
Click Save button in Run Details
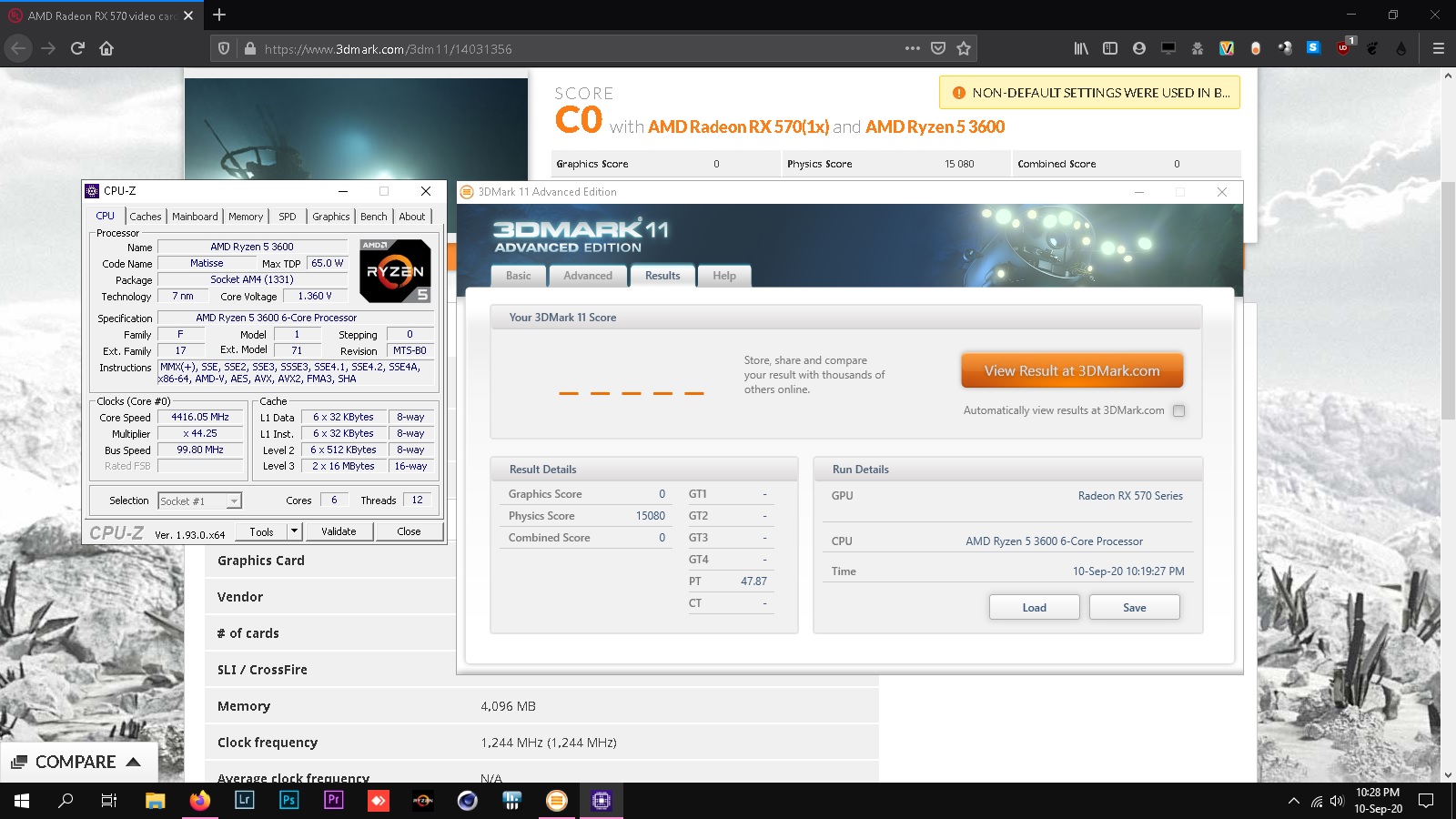pos(1134,607)
